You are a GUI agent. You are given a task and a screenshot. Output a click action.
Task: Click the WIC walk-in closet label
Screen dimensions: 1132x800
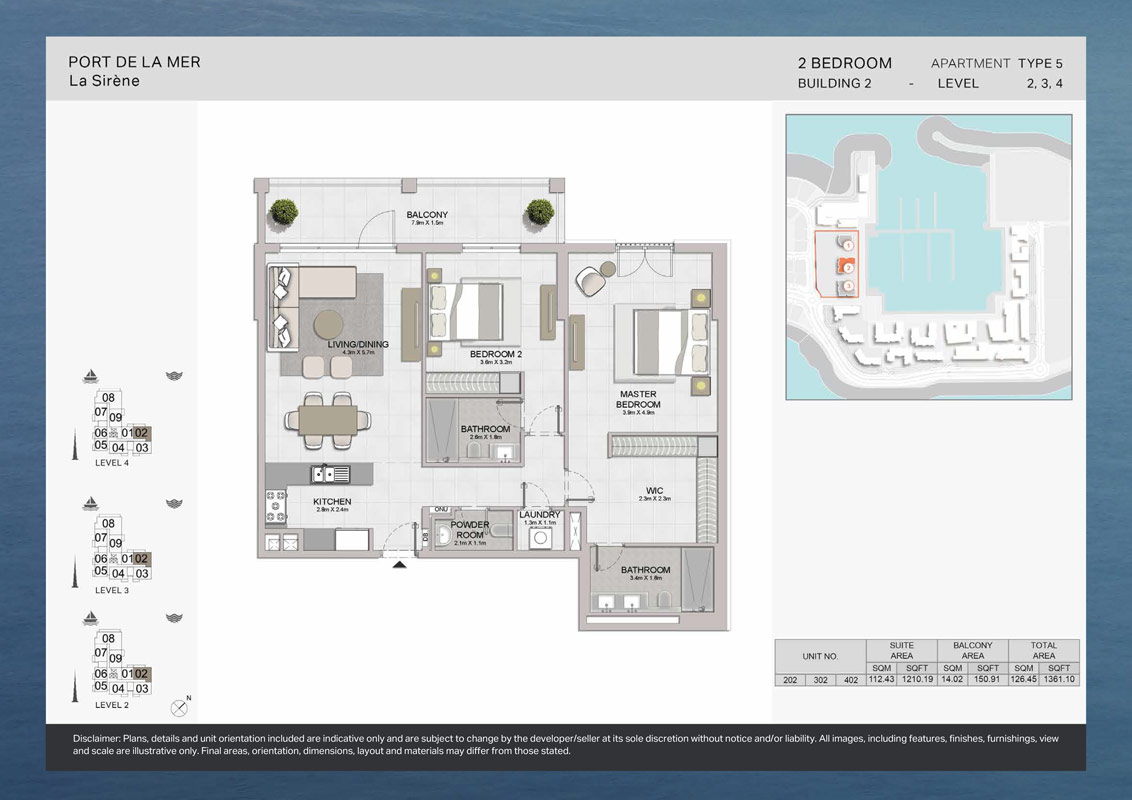tap(655, 491)
